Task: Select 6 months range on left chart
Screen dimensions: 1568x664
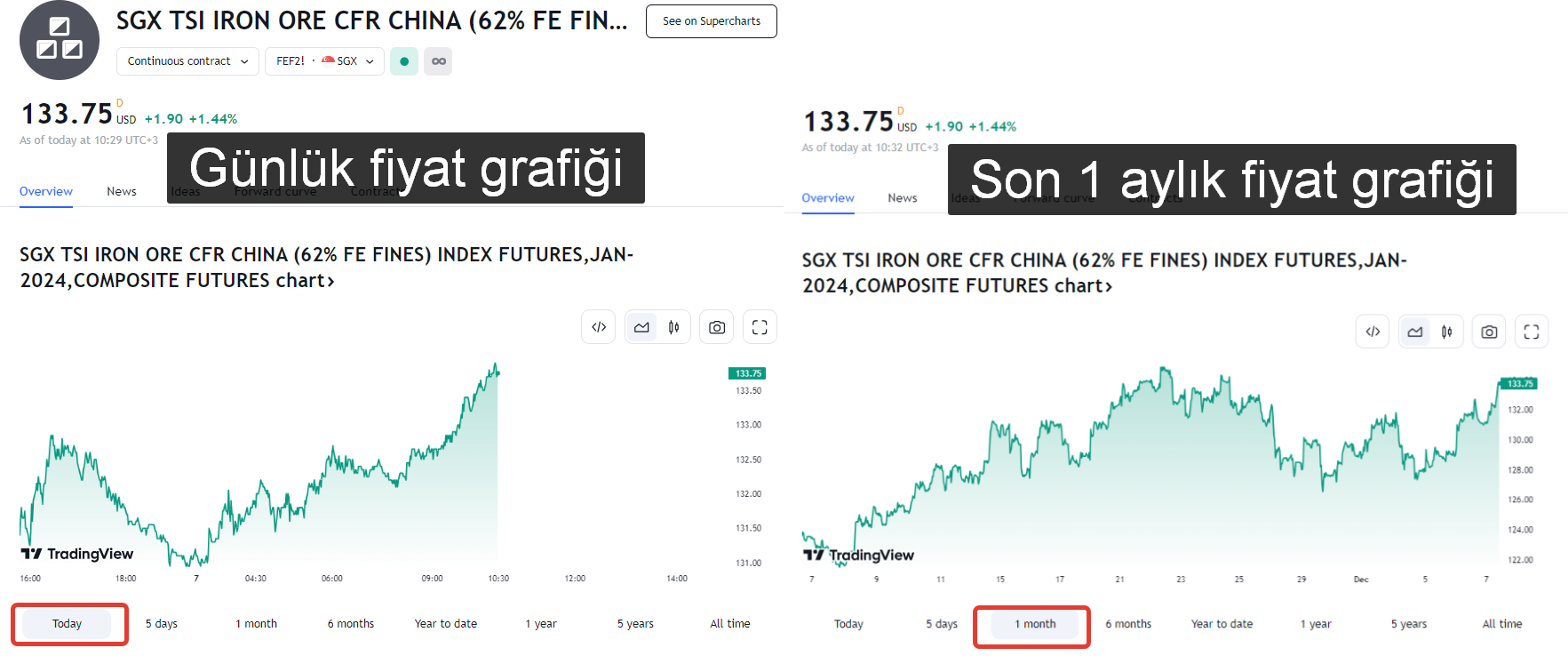Action: [x=351, y=624]
